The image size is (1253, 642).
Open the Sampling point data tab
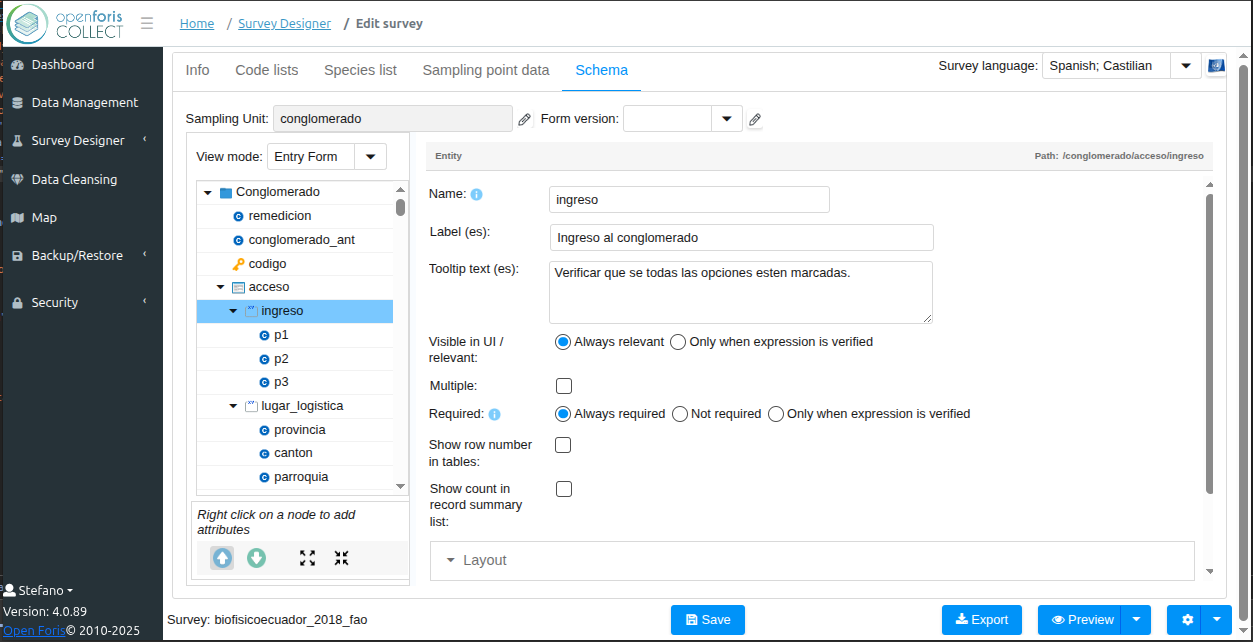tap(486, 70)
